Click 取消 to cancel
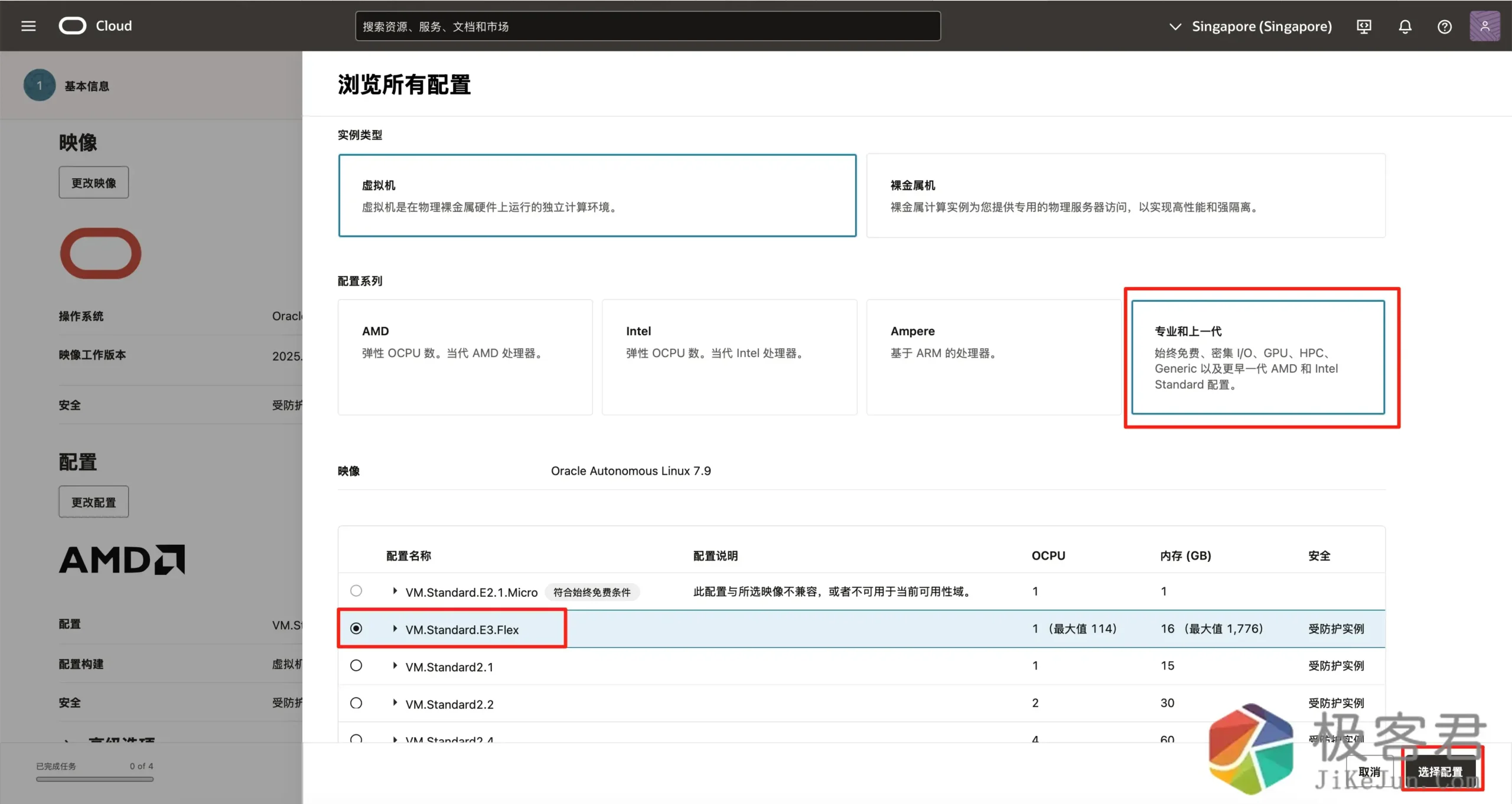 click(x=1369, y=772)
